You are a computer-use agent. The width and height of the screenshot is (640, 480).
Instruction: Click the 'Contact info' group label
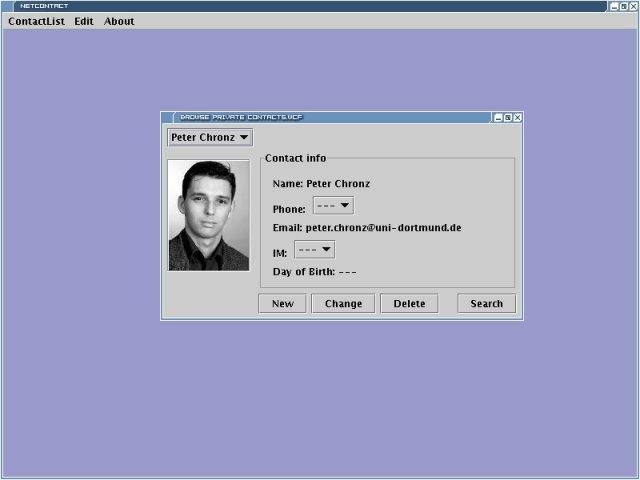(x=296, y=158)
